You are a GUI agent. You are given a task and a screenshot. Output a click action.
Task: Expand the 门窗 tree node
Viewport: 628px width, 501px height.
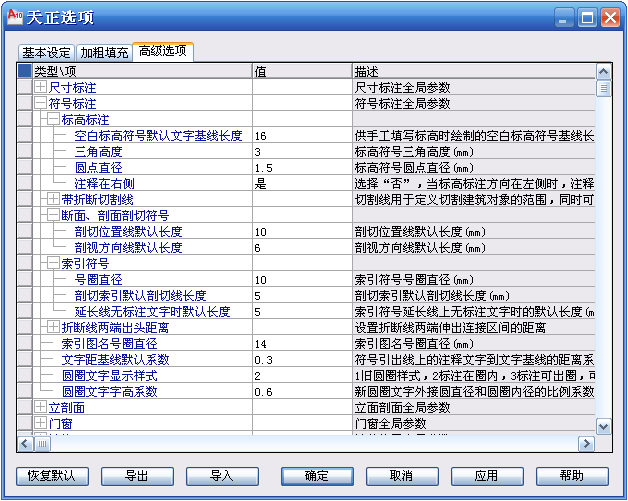40,424
